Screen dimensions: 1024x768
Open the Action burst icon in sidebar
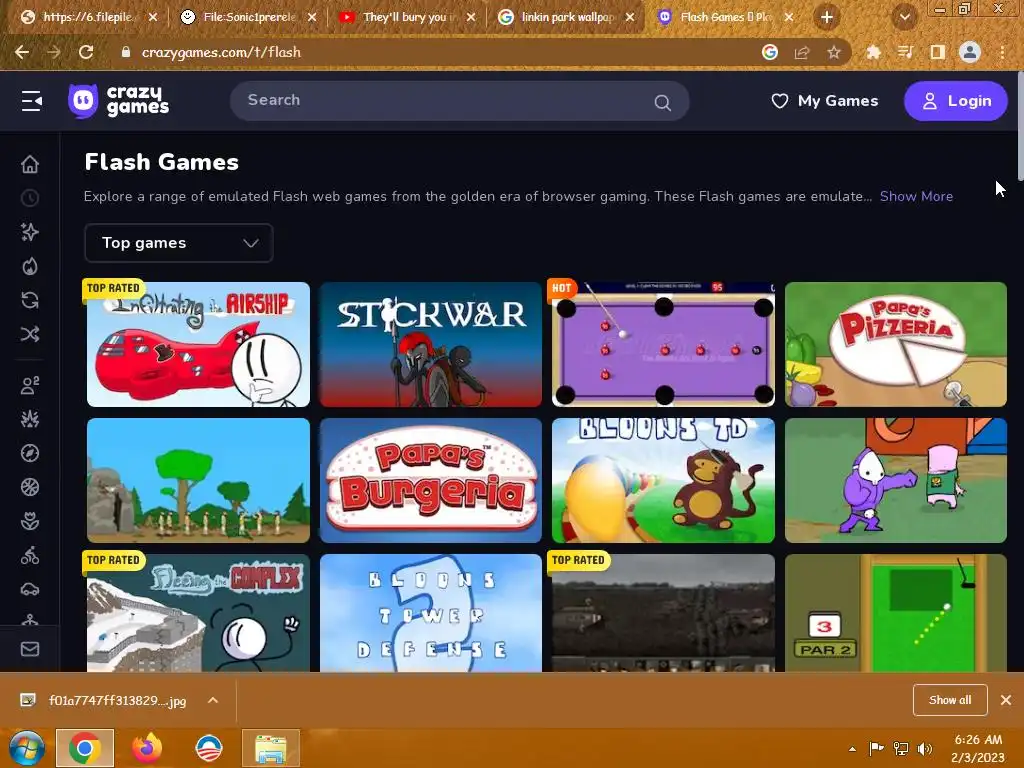[30, 419]
